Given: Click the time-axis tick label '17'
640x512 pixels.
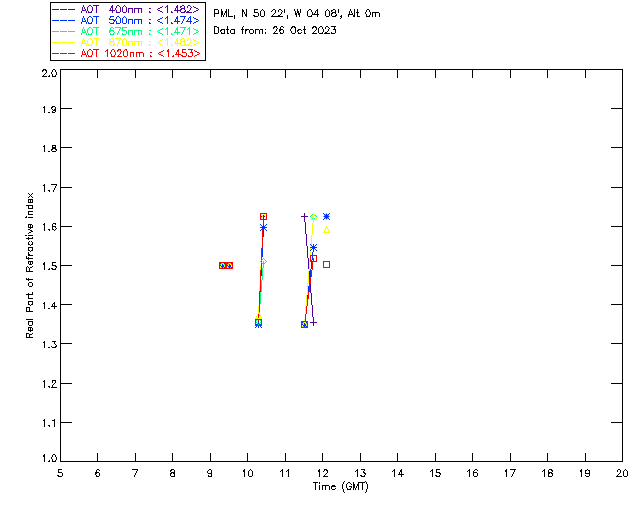Looking at the screenshot, I should [x=510, y=473].
